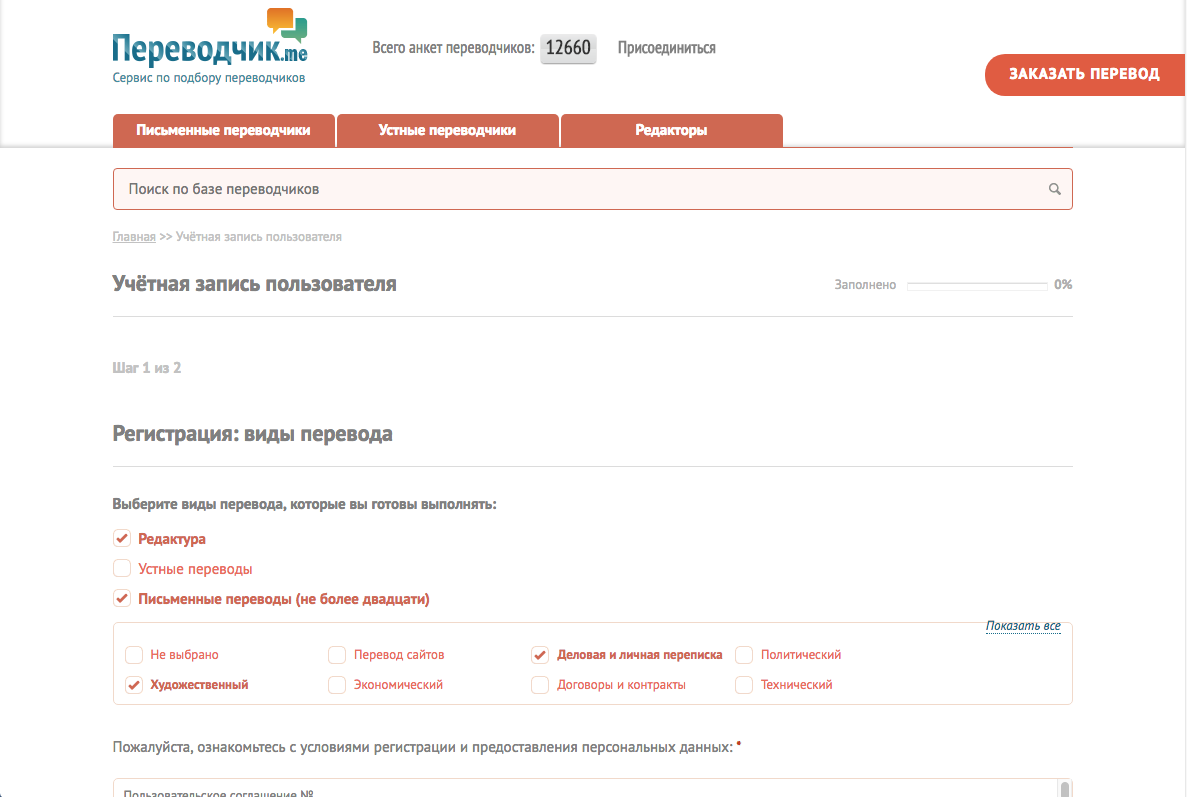
Task: Uncheck the Редактура checkbox
Action: (122, 538)
